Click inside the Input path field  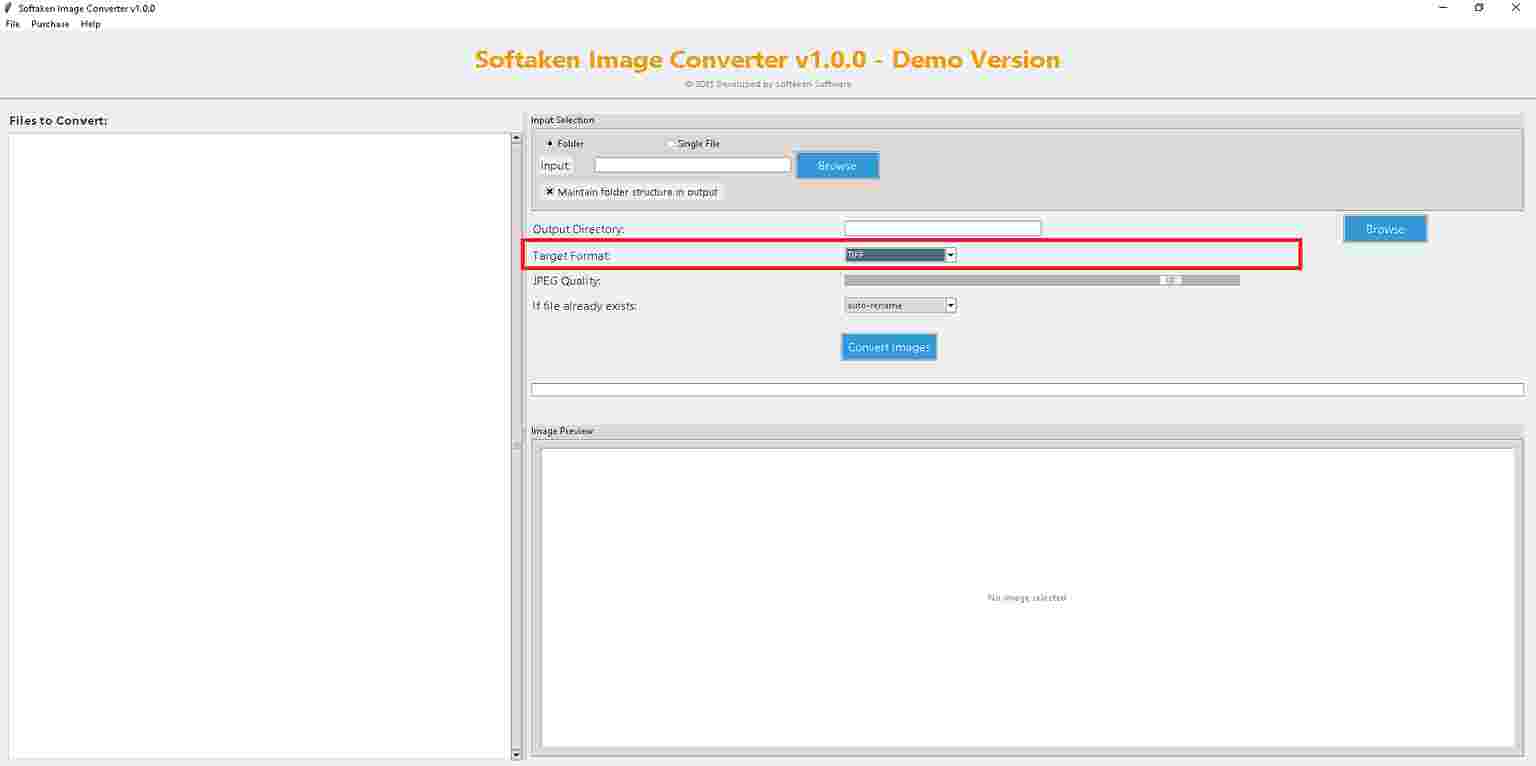692,165
